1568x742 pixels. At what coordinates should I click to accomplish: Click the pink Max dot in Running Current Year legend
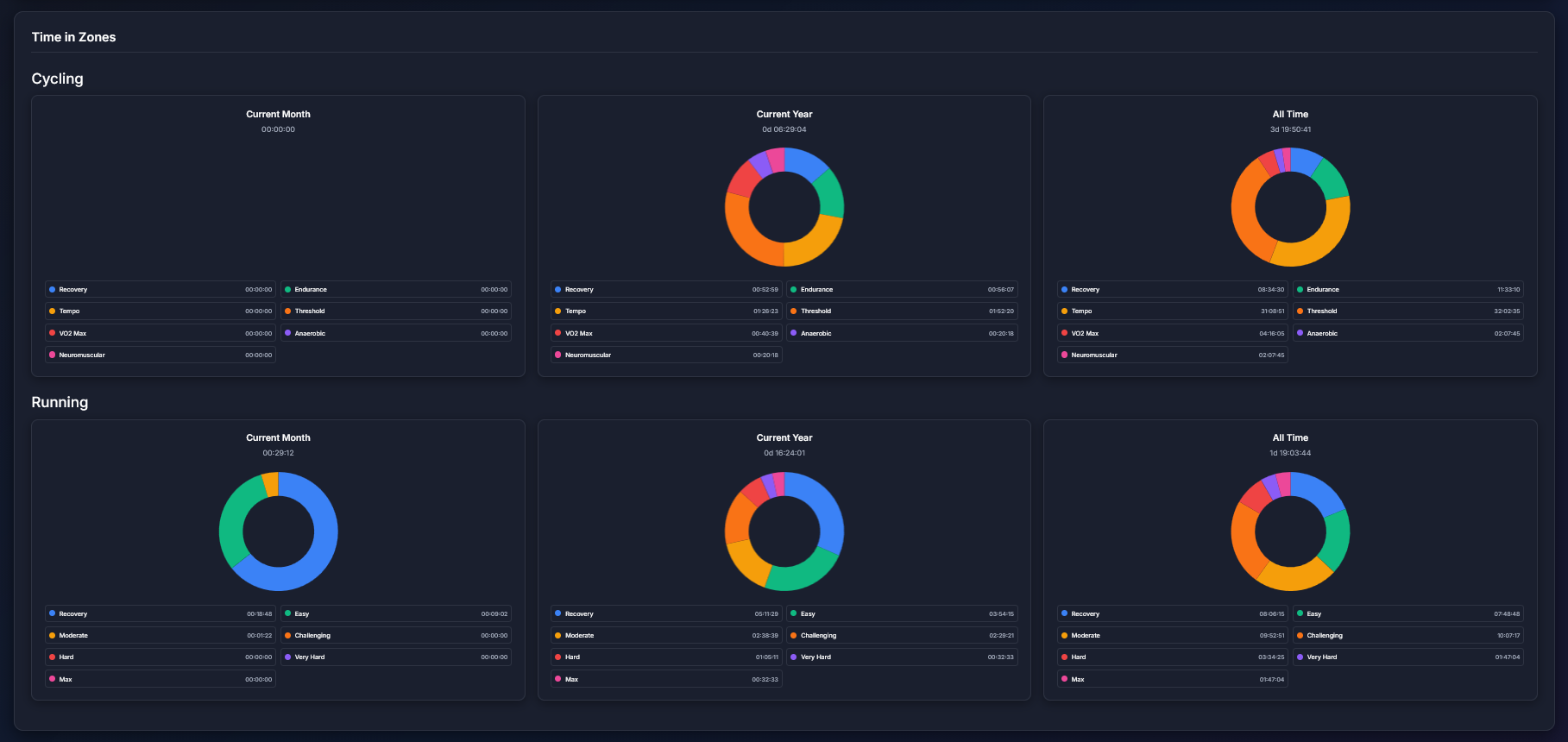pyautogui.click(x=558, y=679)
